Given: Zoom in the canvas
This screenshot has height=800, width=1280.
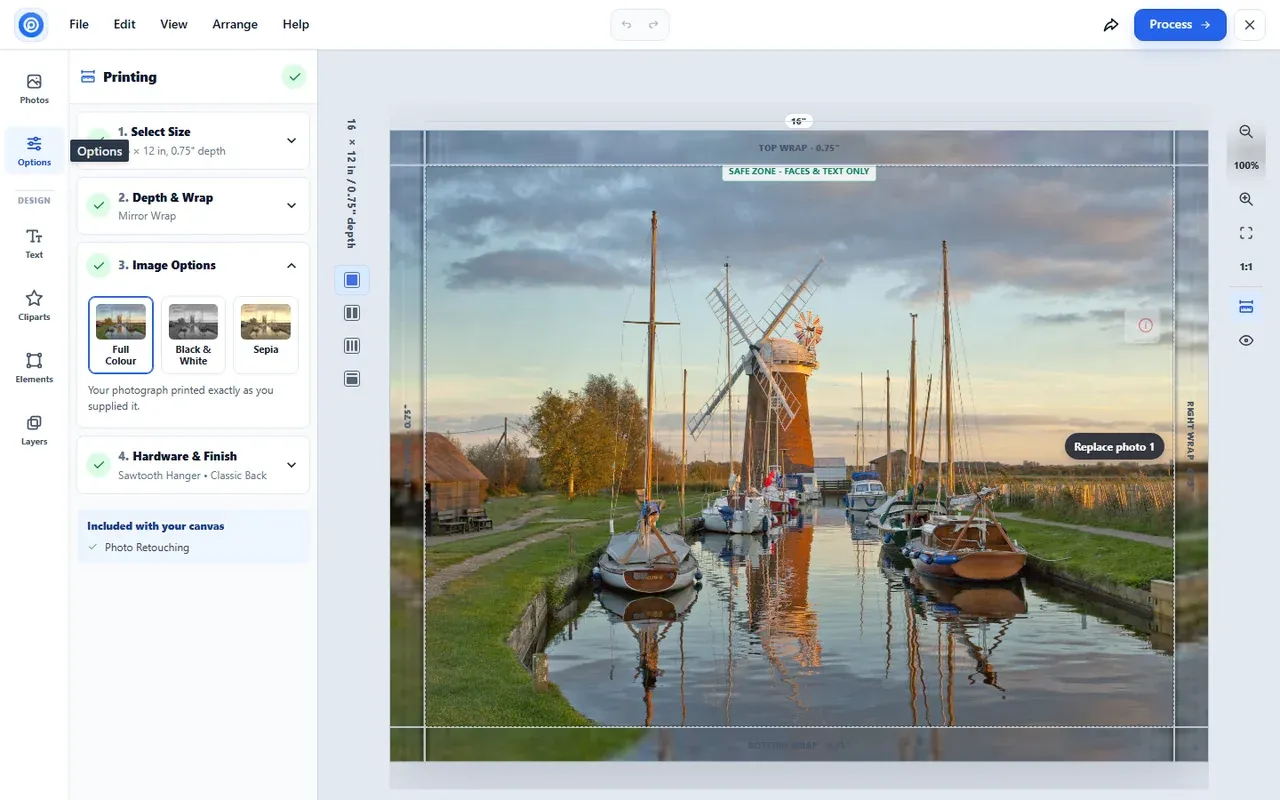Looking at the screenshot, I should 1246,199.
